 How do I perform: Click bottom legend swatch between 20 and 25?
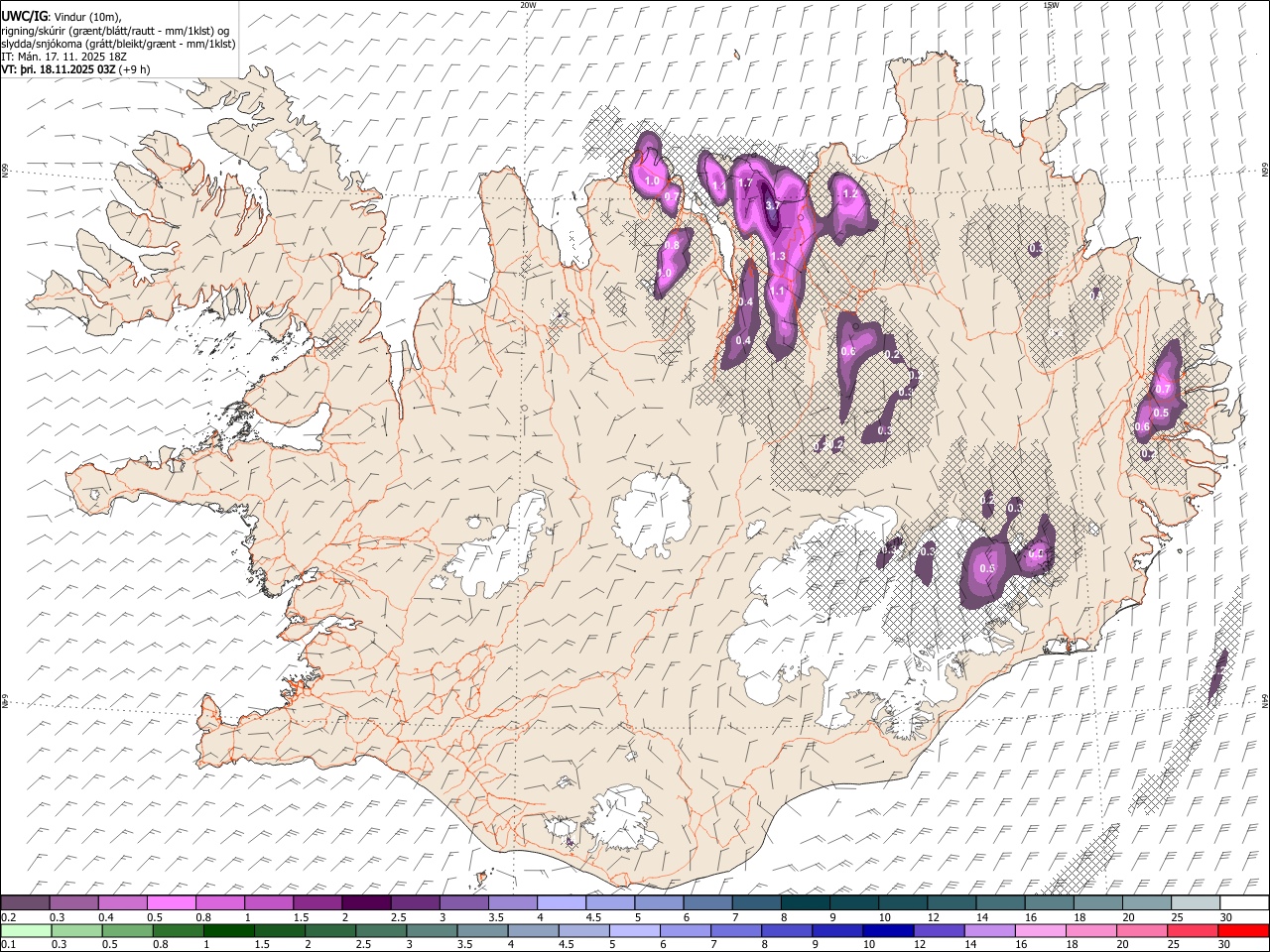[x=1140, y=930]
